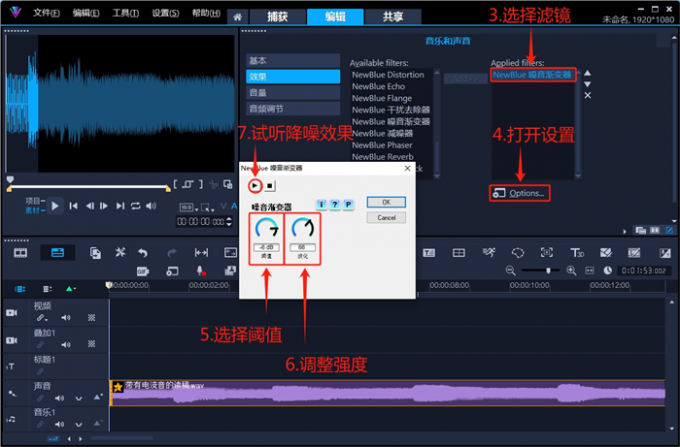Screen dimensions: 680x447
Task: Click the 'P' presets button in dialog
Action: pos(348,204)
